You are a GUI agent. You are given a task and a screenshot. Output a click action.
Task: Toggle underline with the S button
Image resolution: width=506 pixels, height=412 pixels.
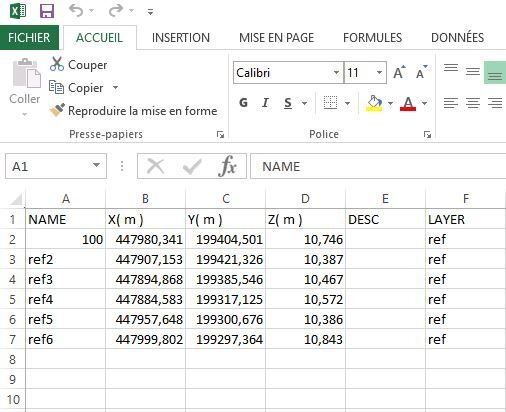pos(288,103)
